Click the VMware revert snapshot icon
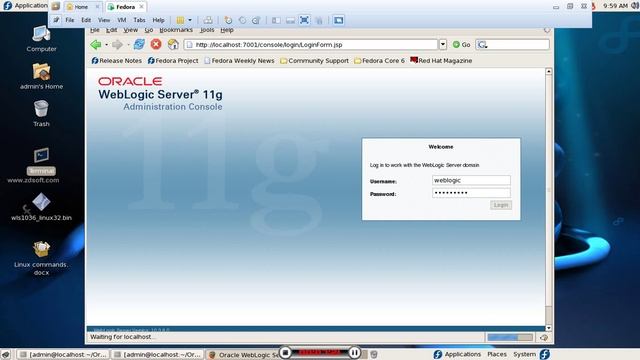Viewport: 640px width, 360px height. point(242,20)
